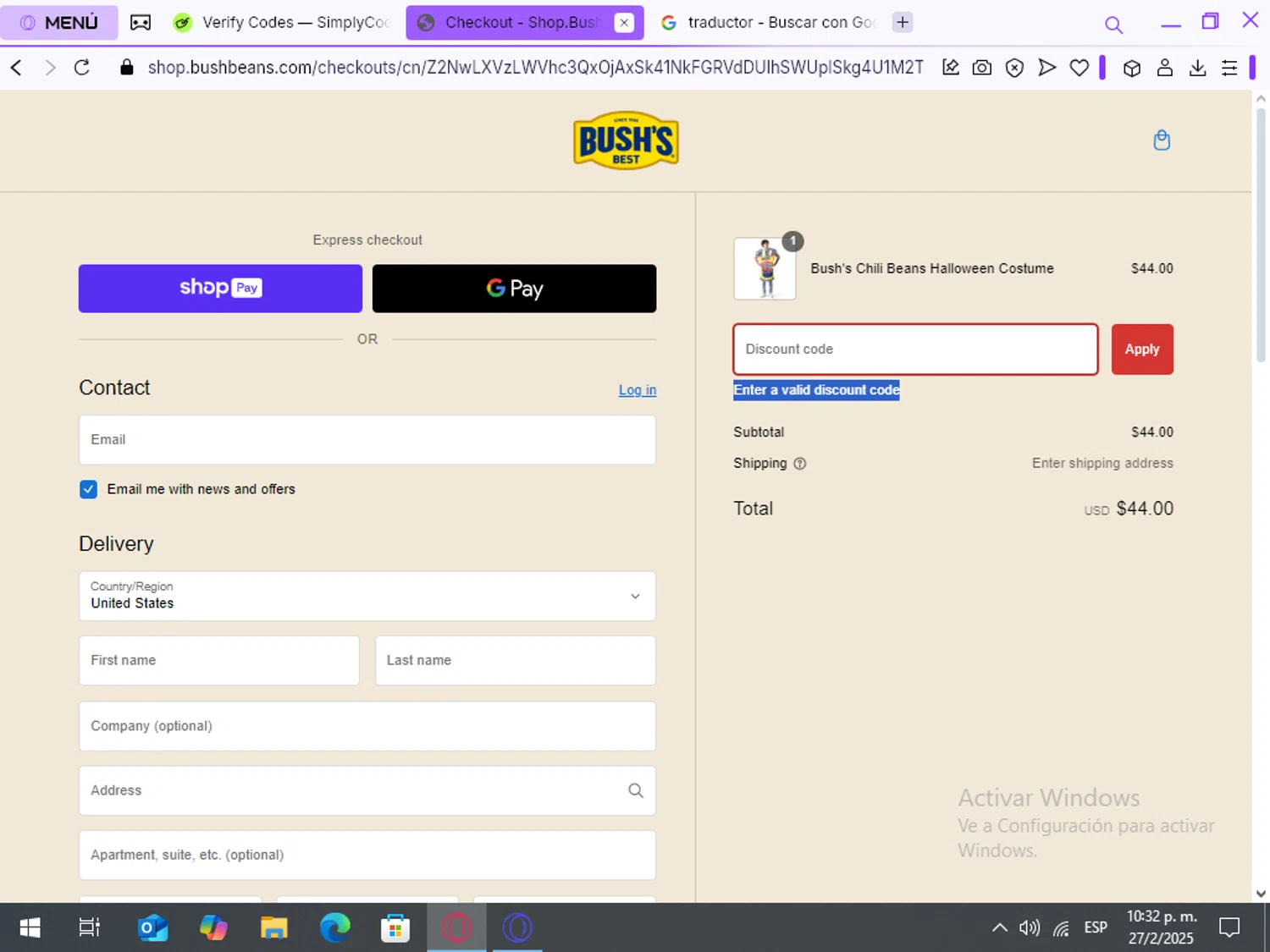Image resolution: width=1270 pixels, height=952 pixels.
Task: Switch to the traductor - Buscar con Google tab
Action: coord(768,23)
